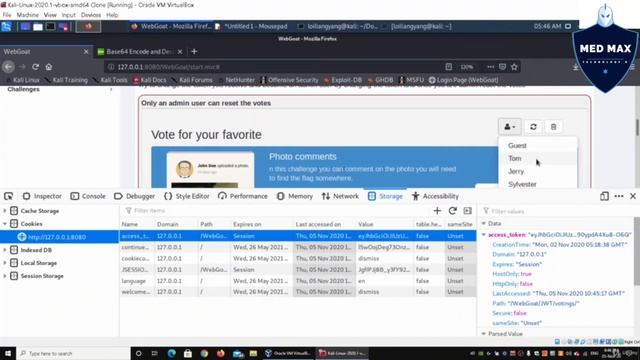Open the Accessibility tab

tap(435, 196)
